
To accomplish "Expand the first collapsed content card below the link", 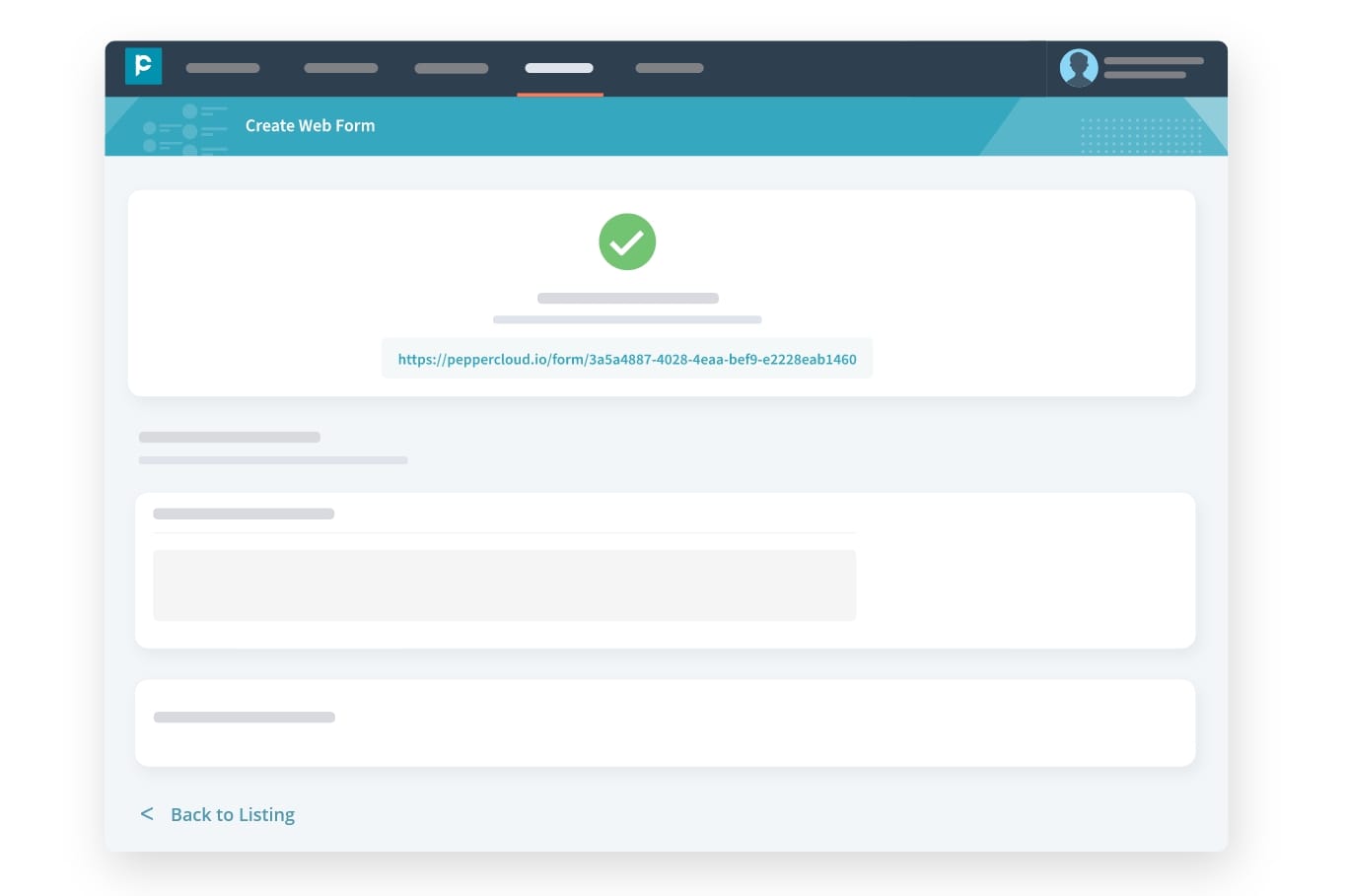I will point(665,570).
